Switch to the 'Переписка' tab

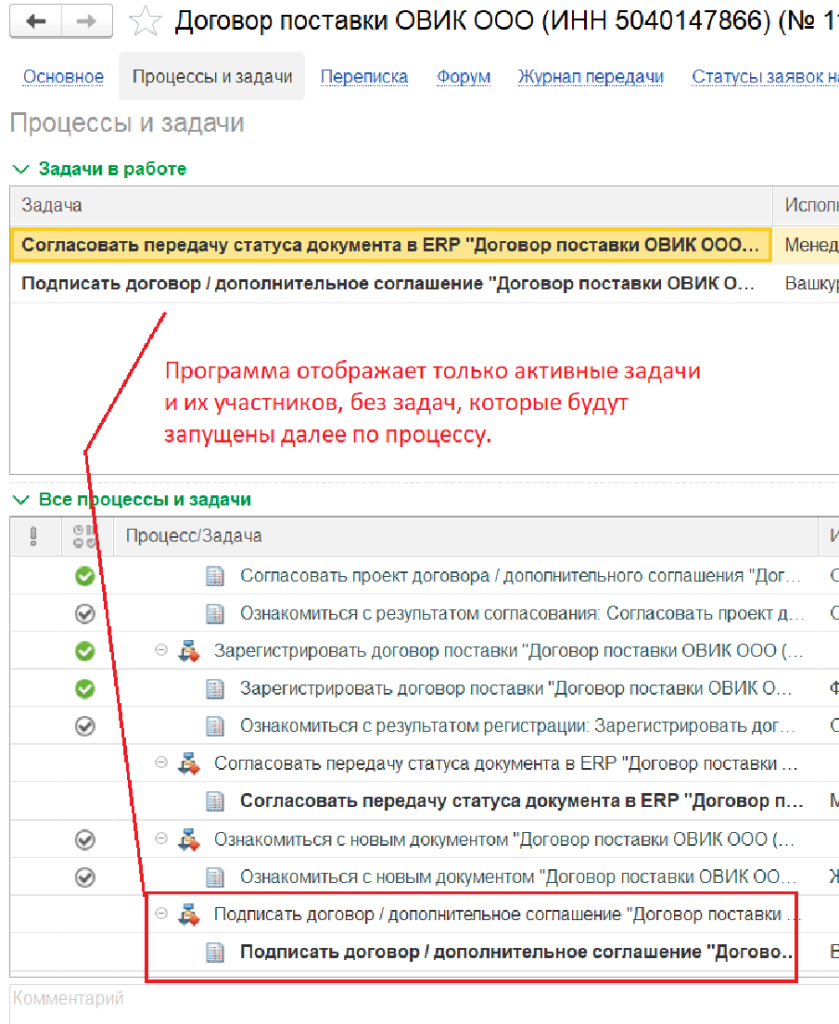point(364,77)
